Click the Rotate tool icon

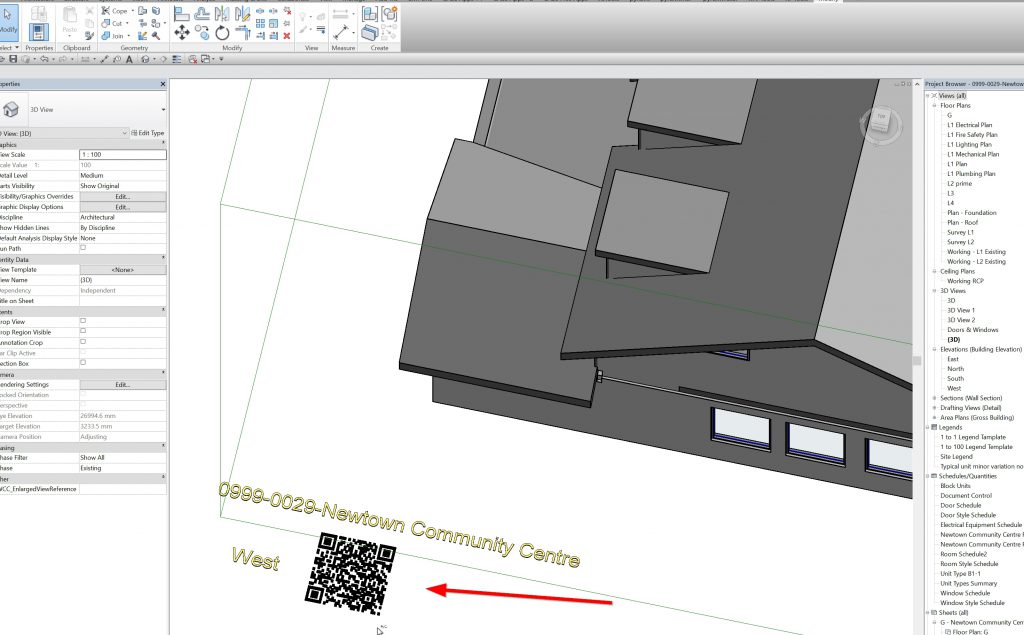222,32
